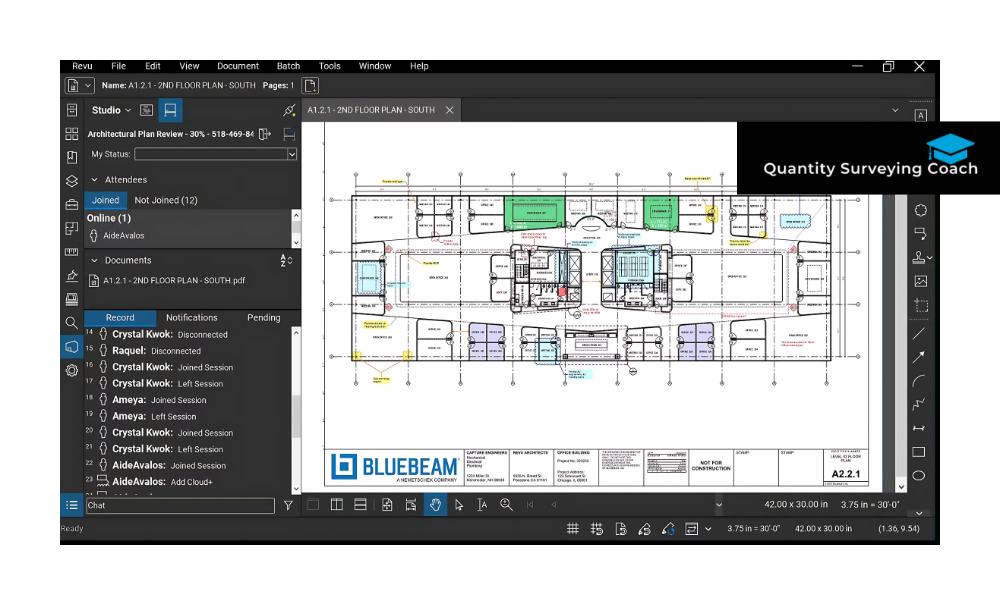Toggle split view vertical
The image size is (1000, 600).
pos(337,505)
